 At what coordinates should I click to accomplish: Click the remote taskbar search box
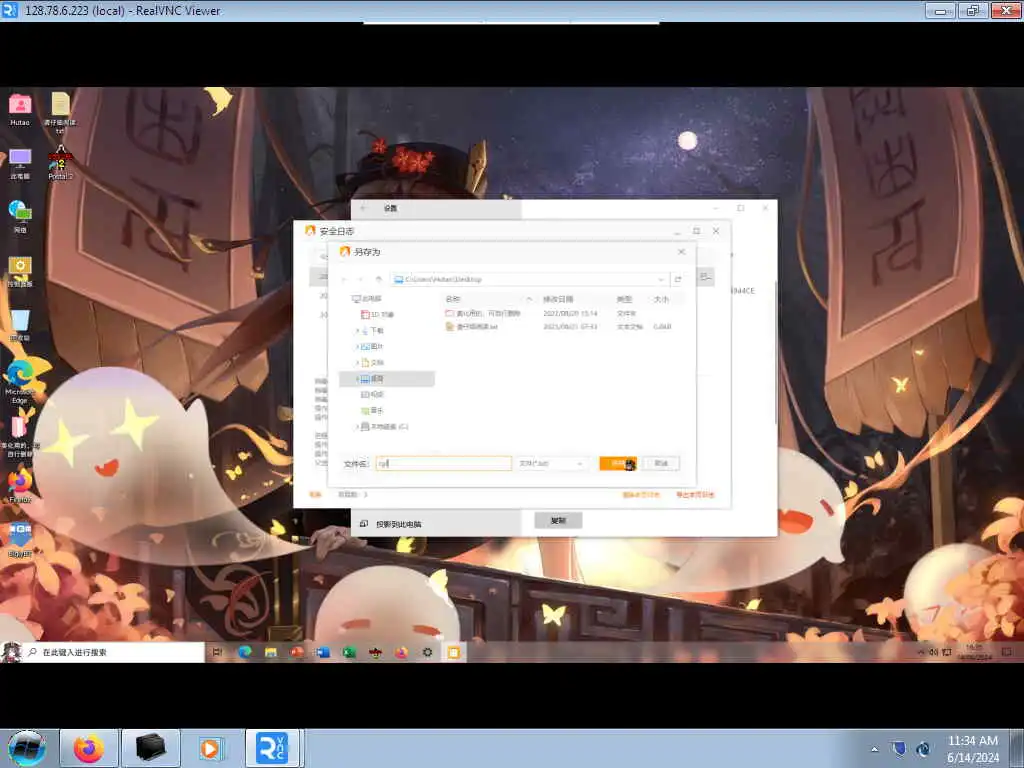point(114,652)
